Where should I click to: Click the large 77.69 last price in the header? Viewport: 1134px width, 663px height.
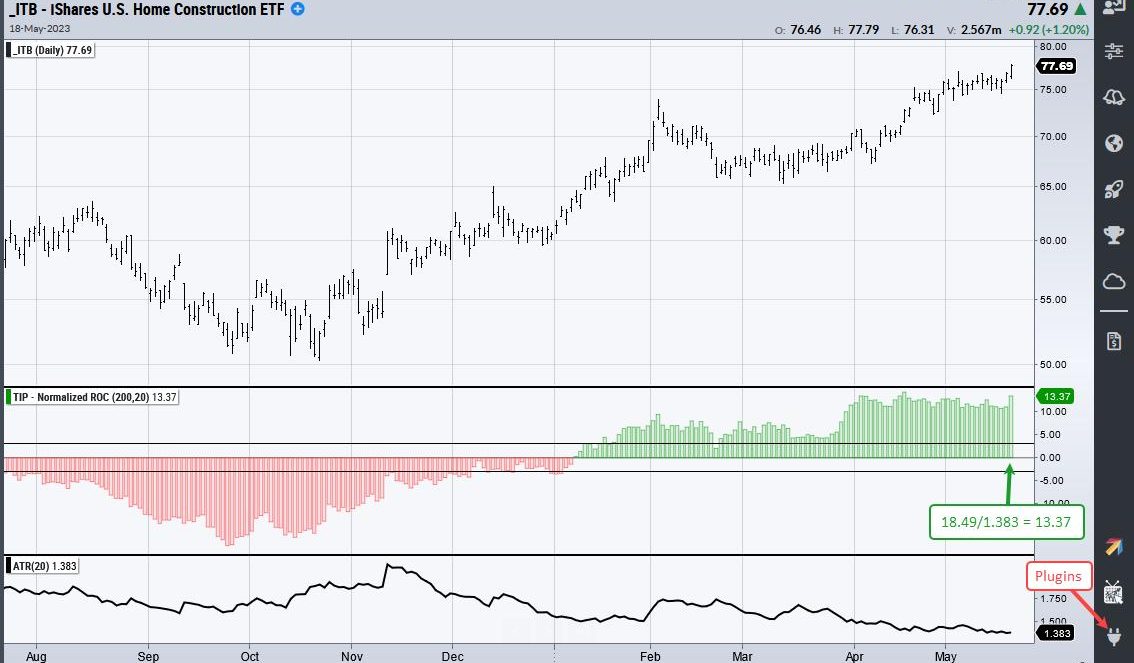[1047, 9]
